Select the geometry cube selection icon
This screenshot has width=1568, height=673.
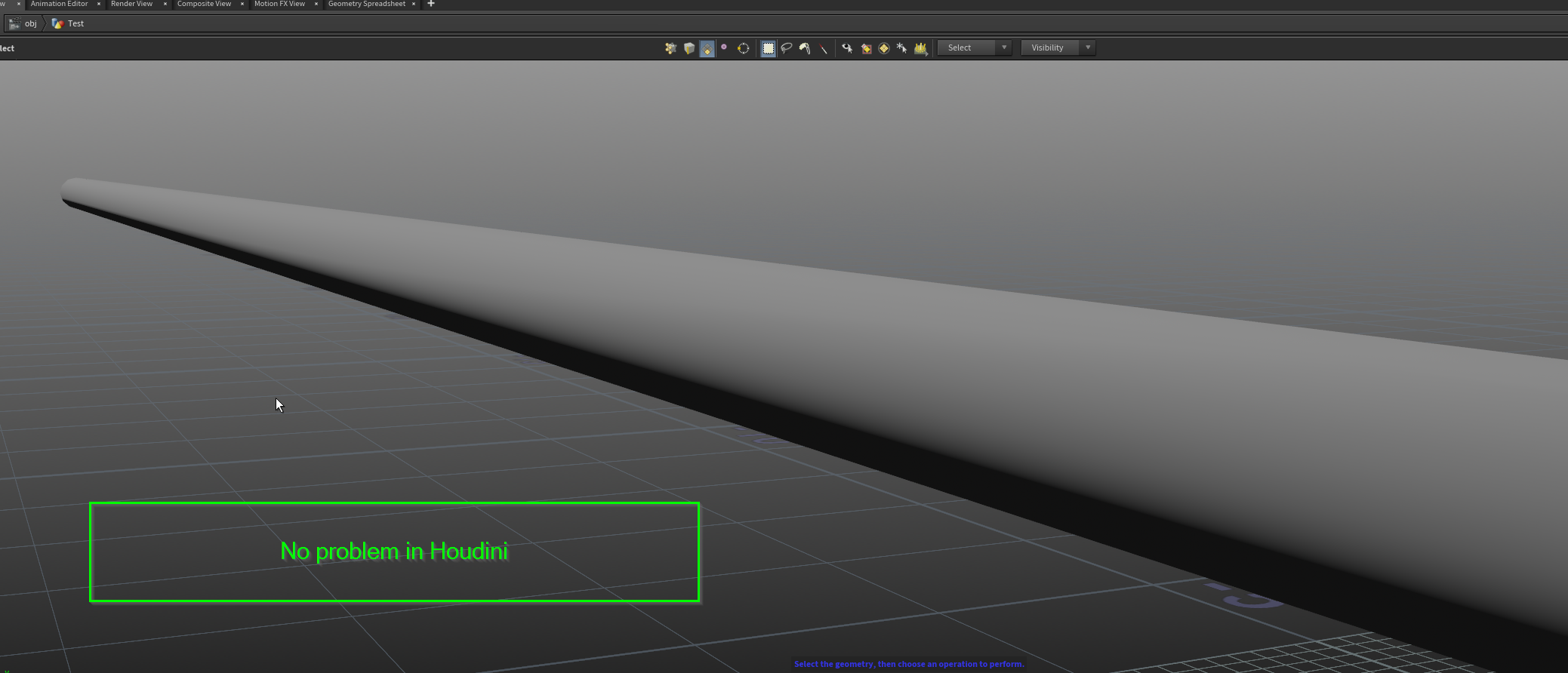(x=689, y=48)
